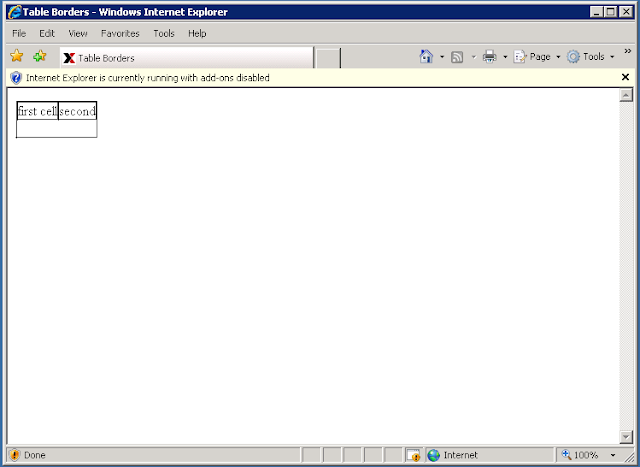This screenshot has width=640, height=467.
Task: Click the 100% zoom level button
Action: (x=582, y=455)
